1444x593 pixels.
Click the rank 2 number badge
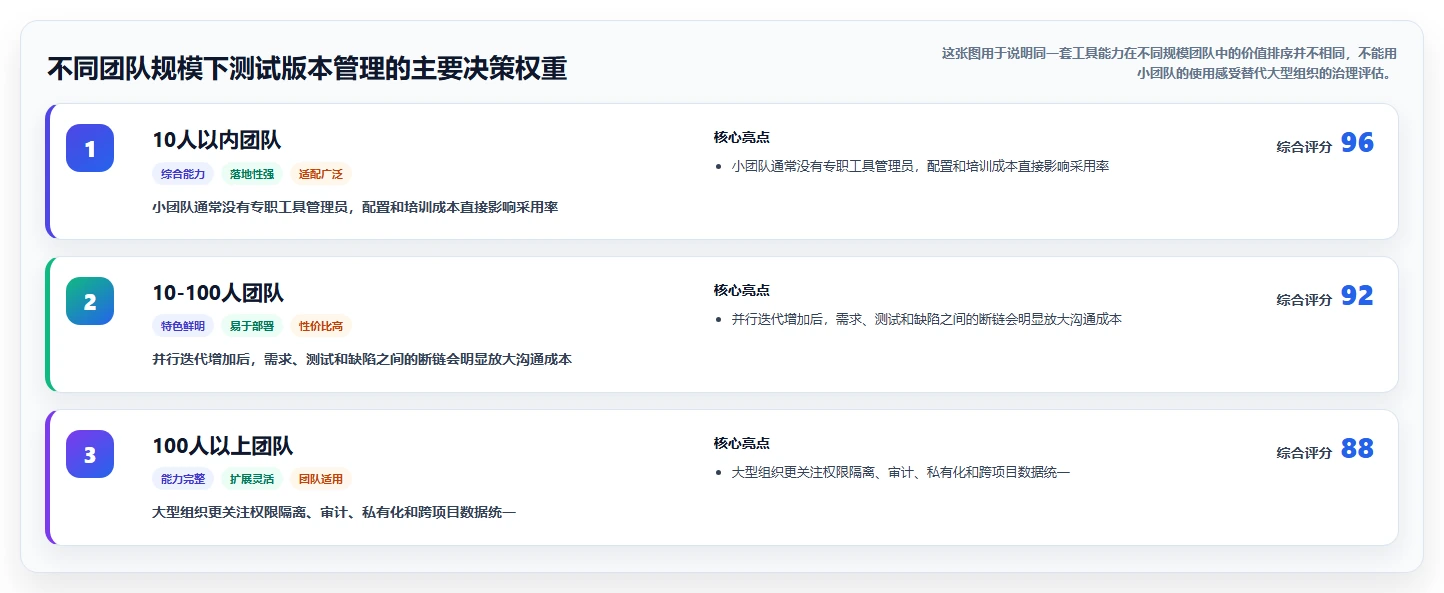(x=90, y=301)
